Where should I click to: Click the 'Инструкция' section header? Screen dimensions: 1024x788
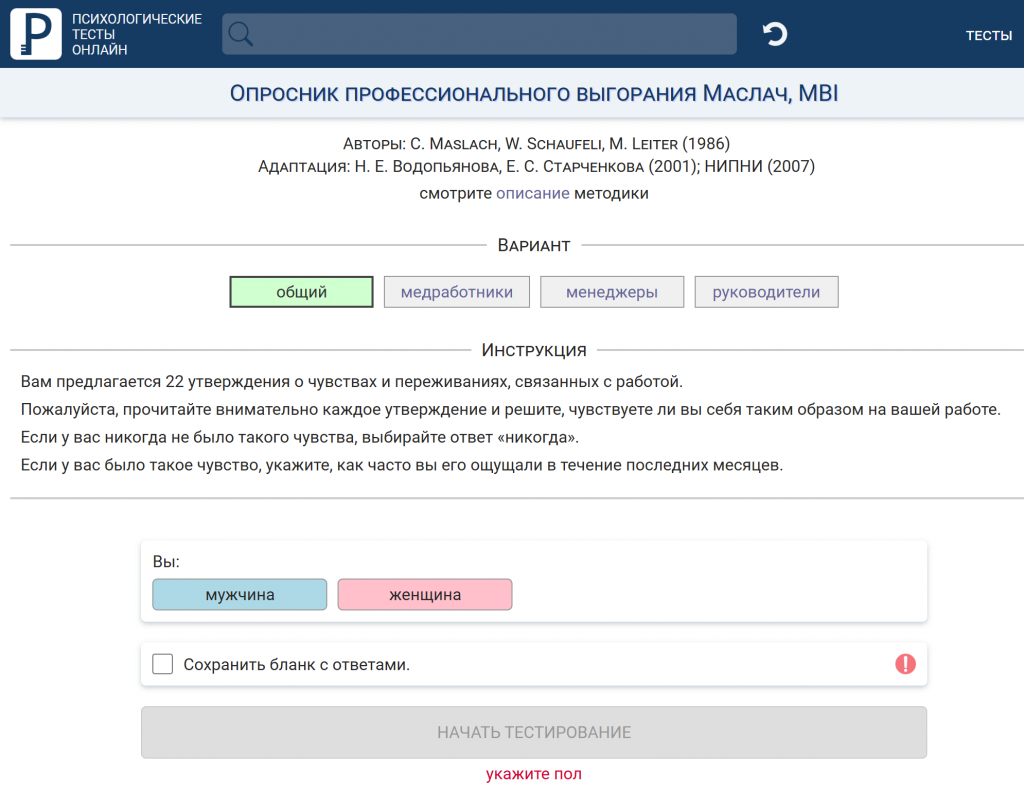(x=534, y=350)
